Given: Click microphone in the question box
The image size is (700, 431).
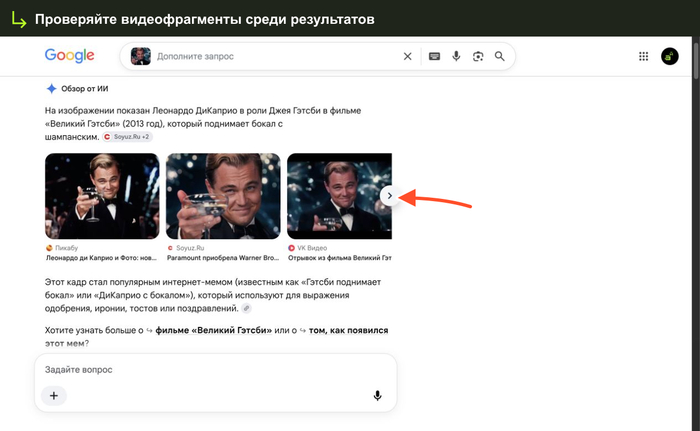Looking at the screenshot, I should 377,396.
